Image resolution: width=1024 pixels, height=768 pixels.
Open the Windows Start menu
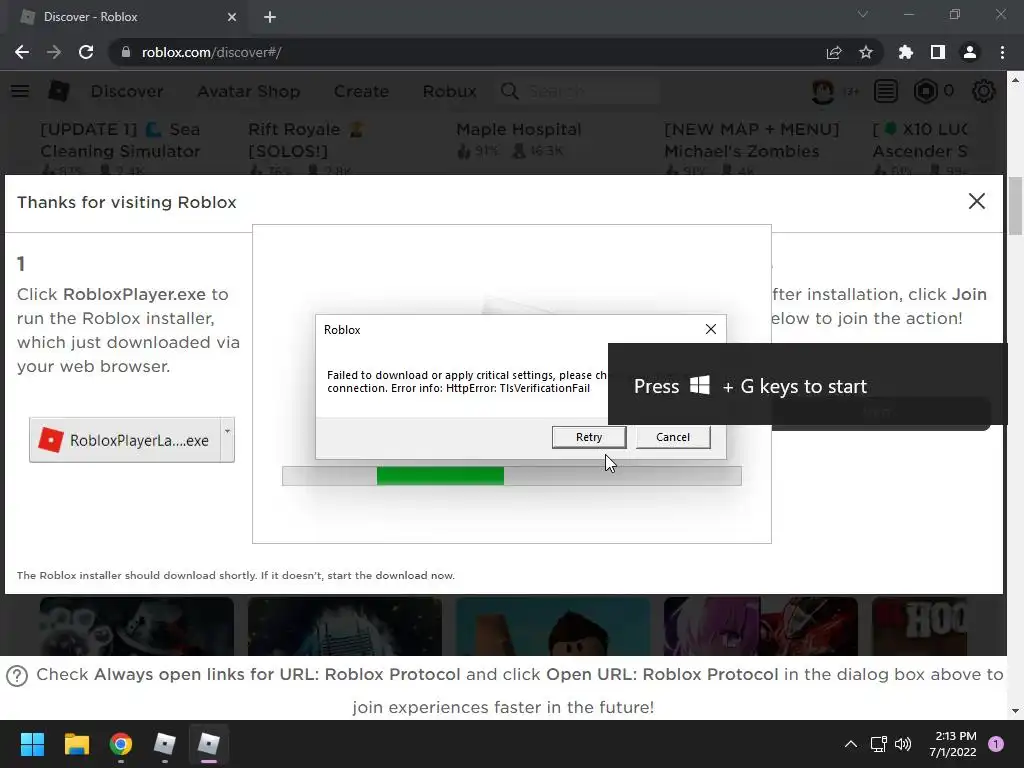pyautogui.click(x=32, y=744)
